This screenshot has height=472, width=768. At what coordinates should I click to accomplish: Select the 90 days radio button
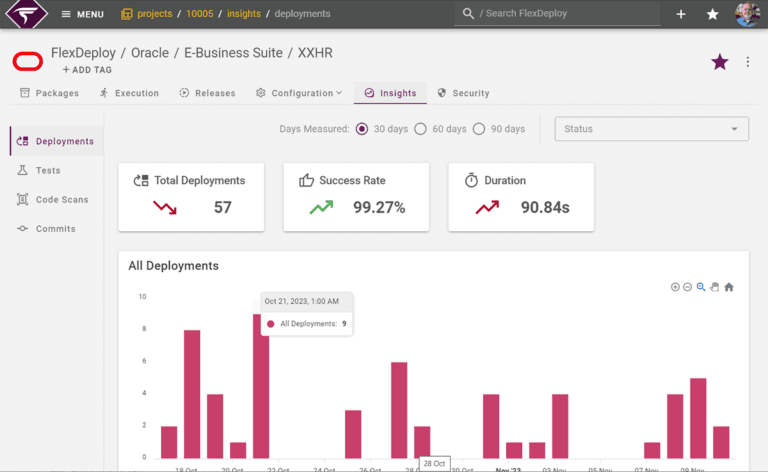coord(479,129)
